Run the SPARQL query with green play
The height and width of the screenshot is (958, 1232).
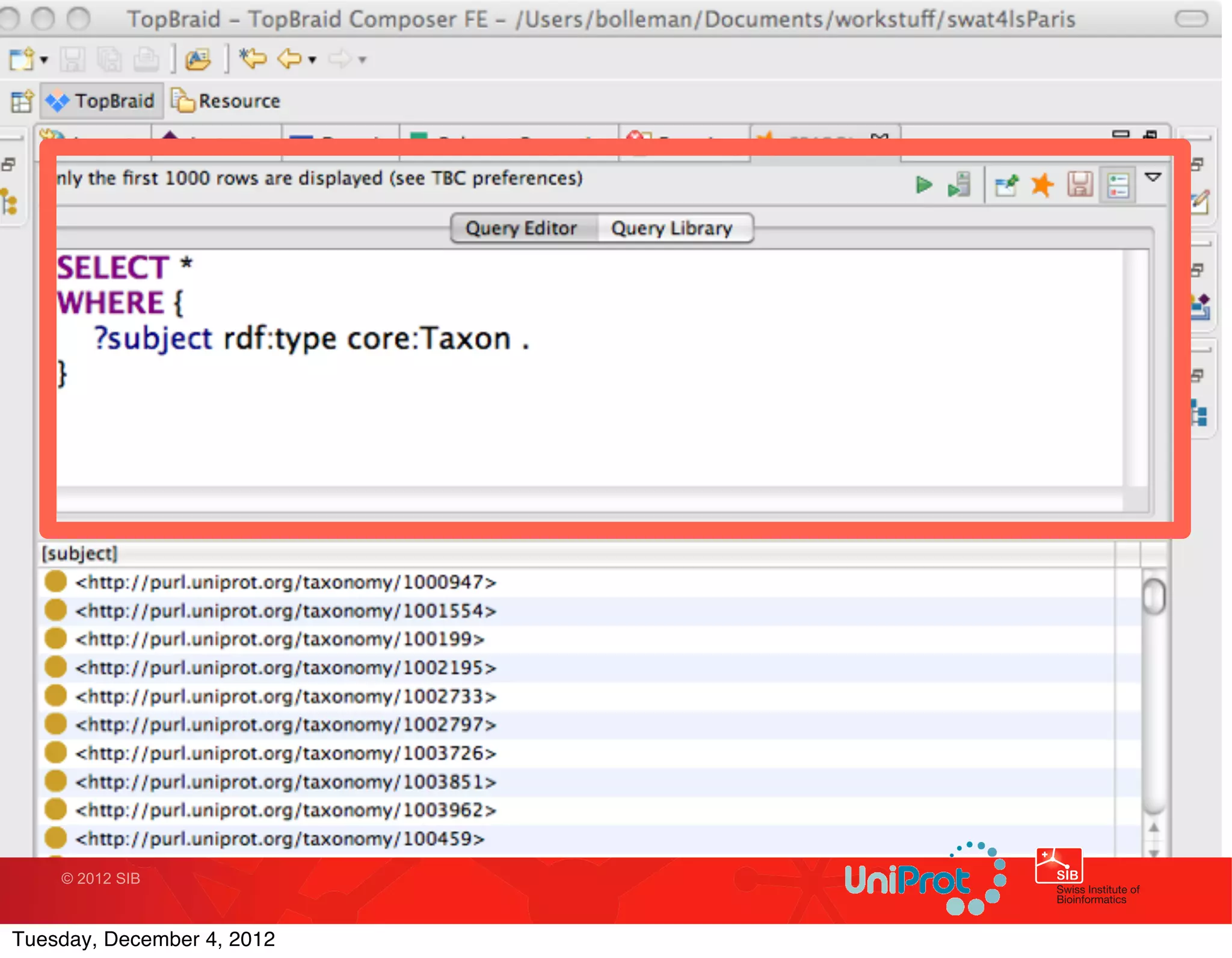(923, 185)
